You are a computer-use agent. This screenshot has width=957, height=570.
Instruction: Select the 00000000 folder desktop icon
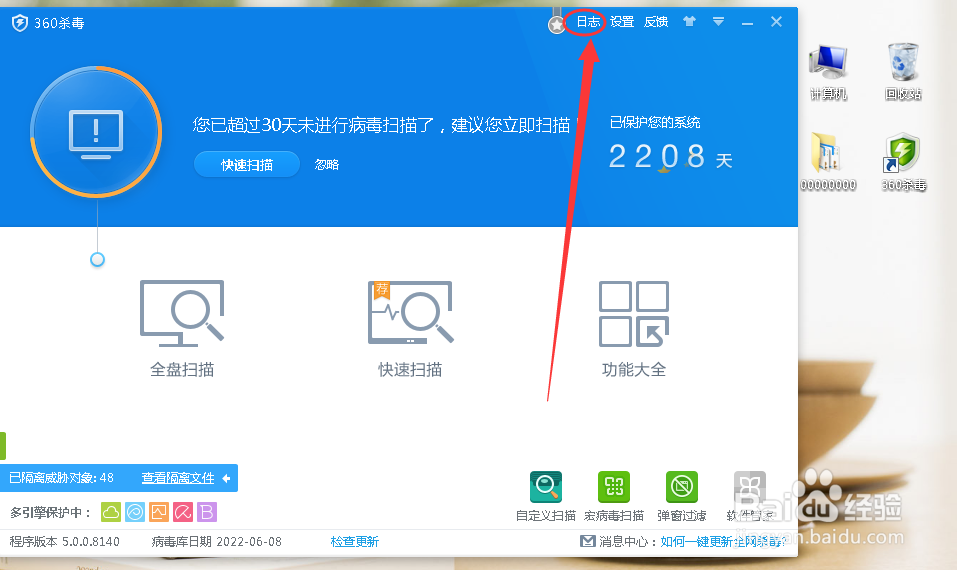(x=828, y=162)
